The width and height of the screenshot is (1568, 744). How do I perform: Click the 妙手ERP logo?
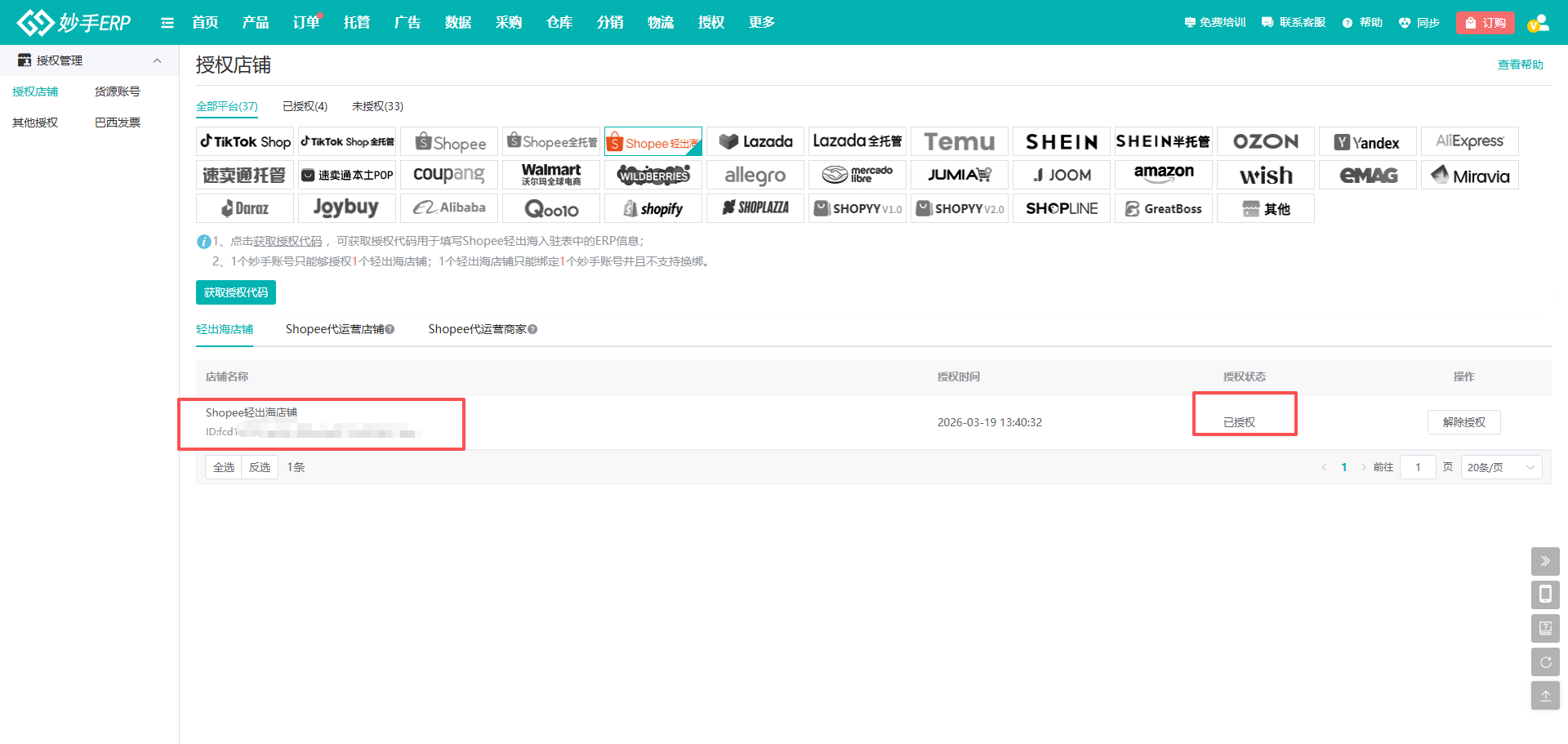coord(73,22)
